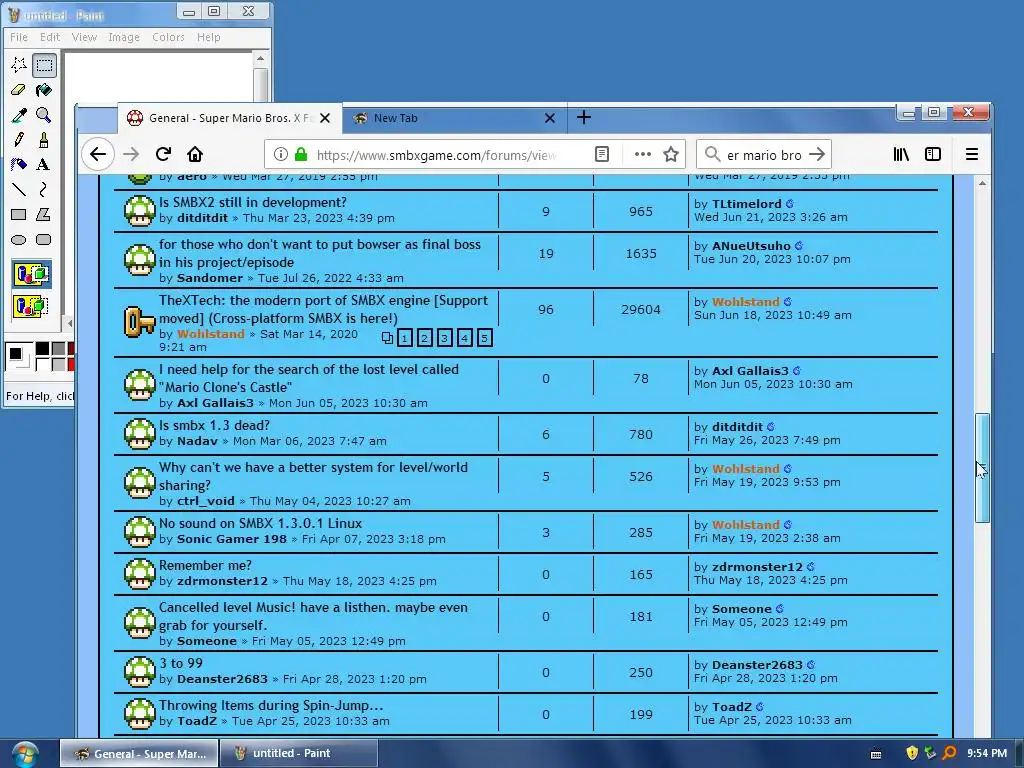Select the Ellipse tool in Paint
Screen dimensions: 1024x768
pyautogui.click(x=19, y=240)
